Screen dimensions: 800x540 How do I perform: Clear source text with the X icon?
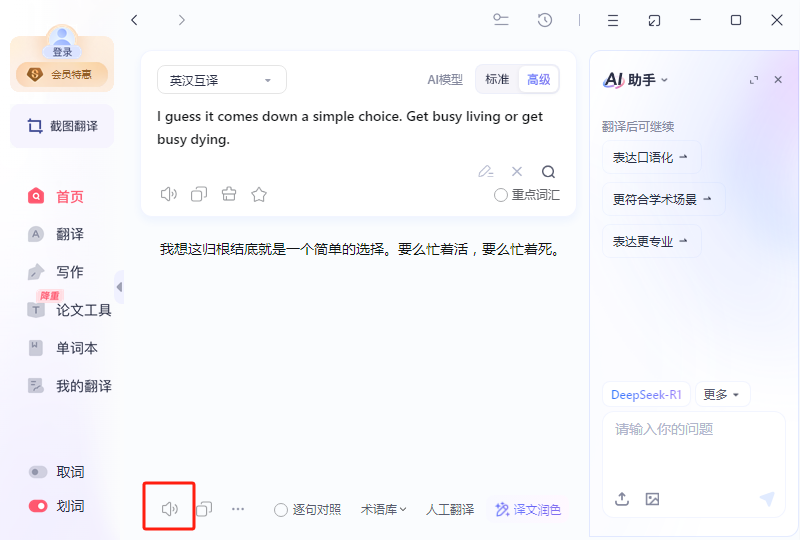[x=517, y=171]
